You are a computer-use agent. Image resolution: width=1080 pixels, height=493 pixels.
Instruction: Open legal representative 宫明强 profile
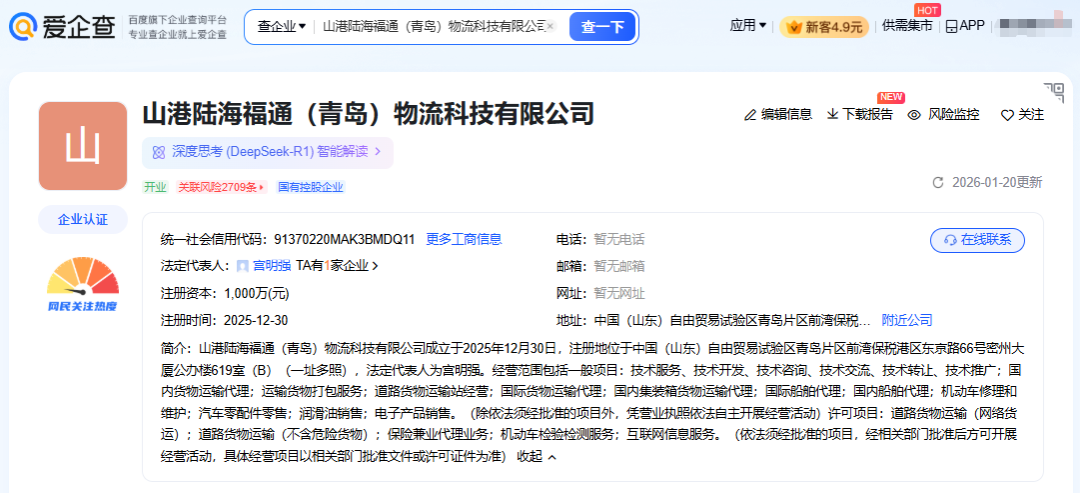tap(271, 266)
